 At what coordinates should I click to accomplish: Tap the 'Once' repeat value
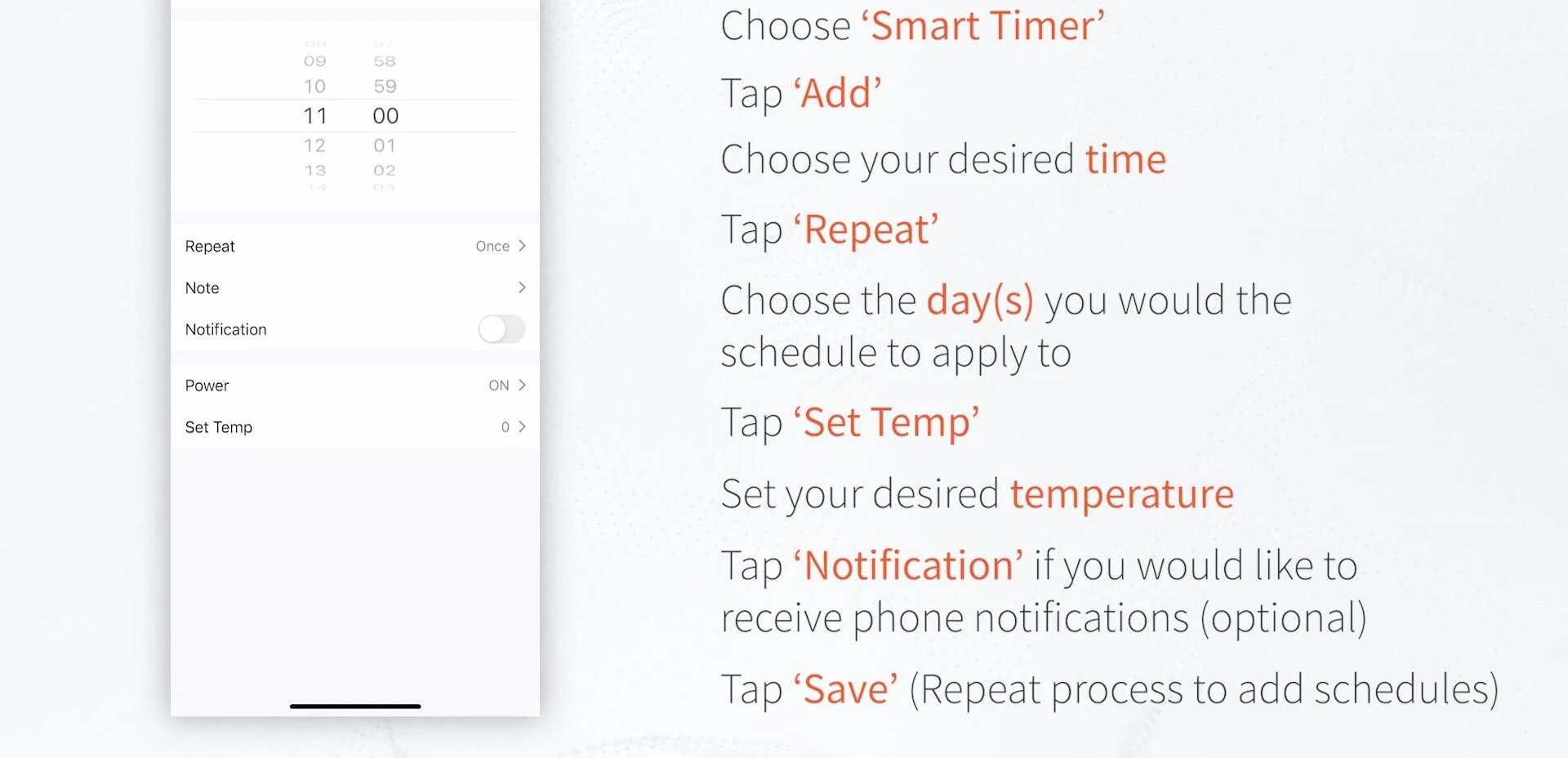tap(492, 246)
